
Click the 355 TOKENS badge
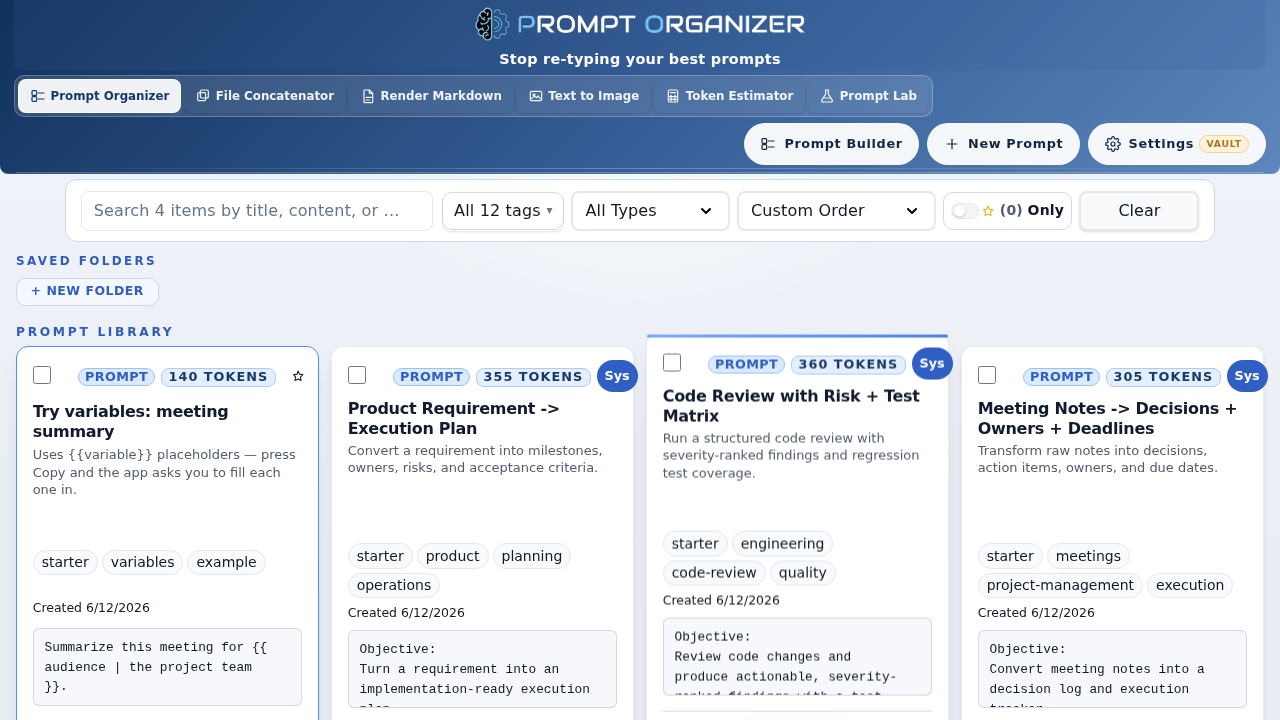pyautogui.click(x=533, y=377)
